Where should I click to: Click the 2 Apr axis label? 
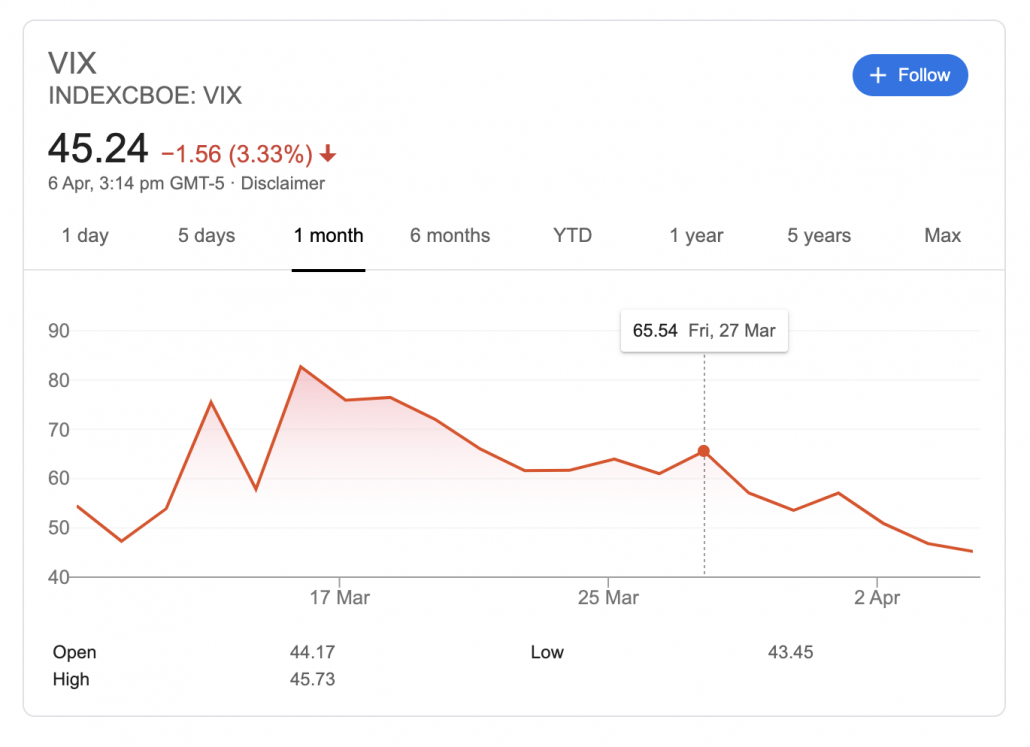(x=876, y=598)
